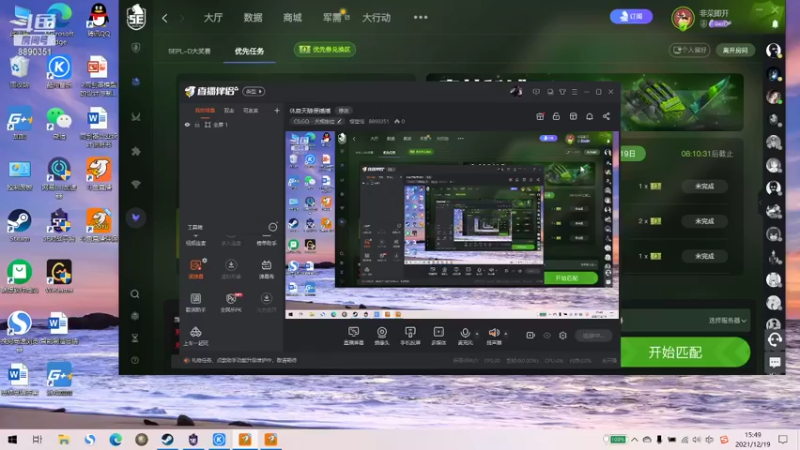Expand the more (...) menu in 5E
Screen dimensions: 800x450
pos(420,17)
